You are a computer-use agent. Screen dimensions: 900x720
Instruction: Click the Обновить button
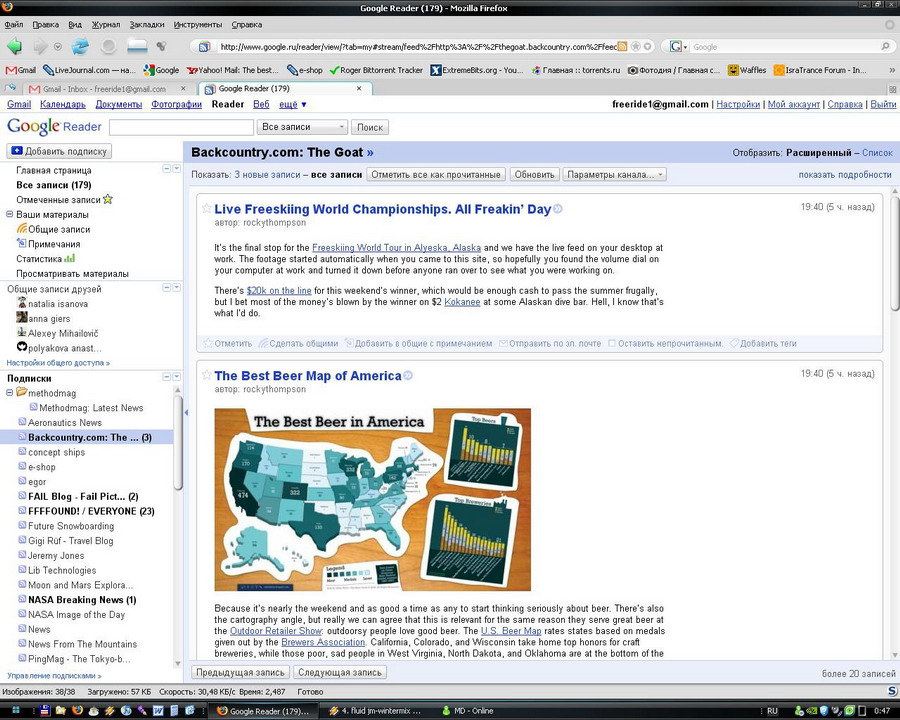pos(534,175)
